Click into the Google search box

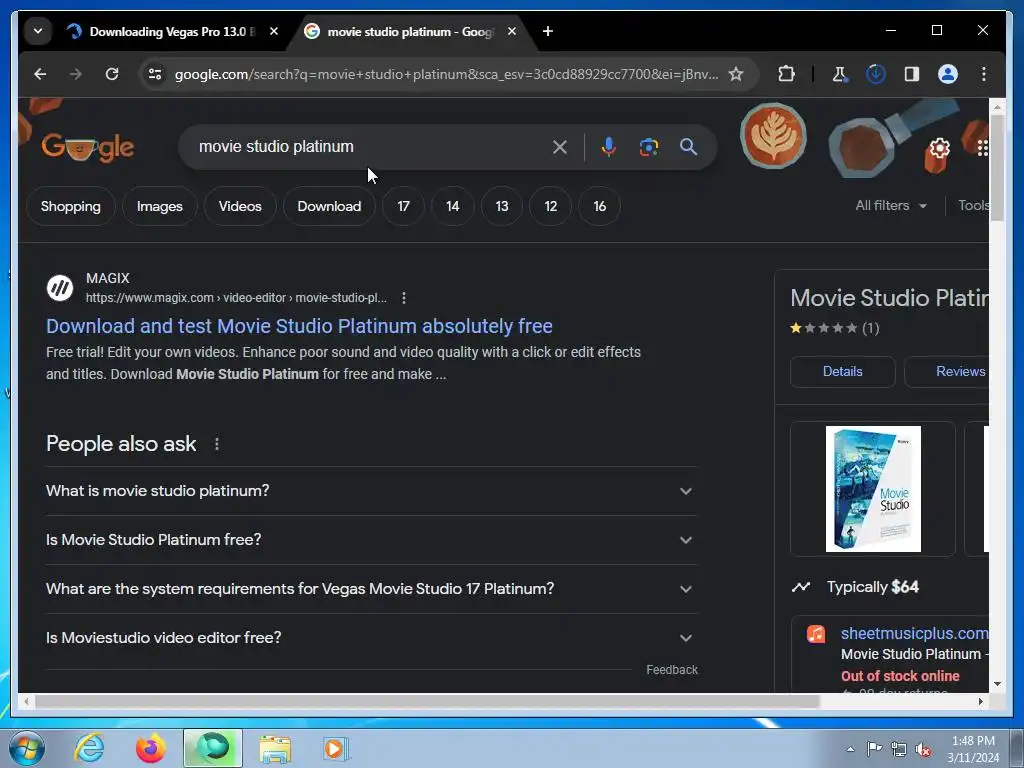pos(366,147)
